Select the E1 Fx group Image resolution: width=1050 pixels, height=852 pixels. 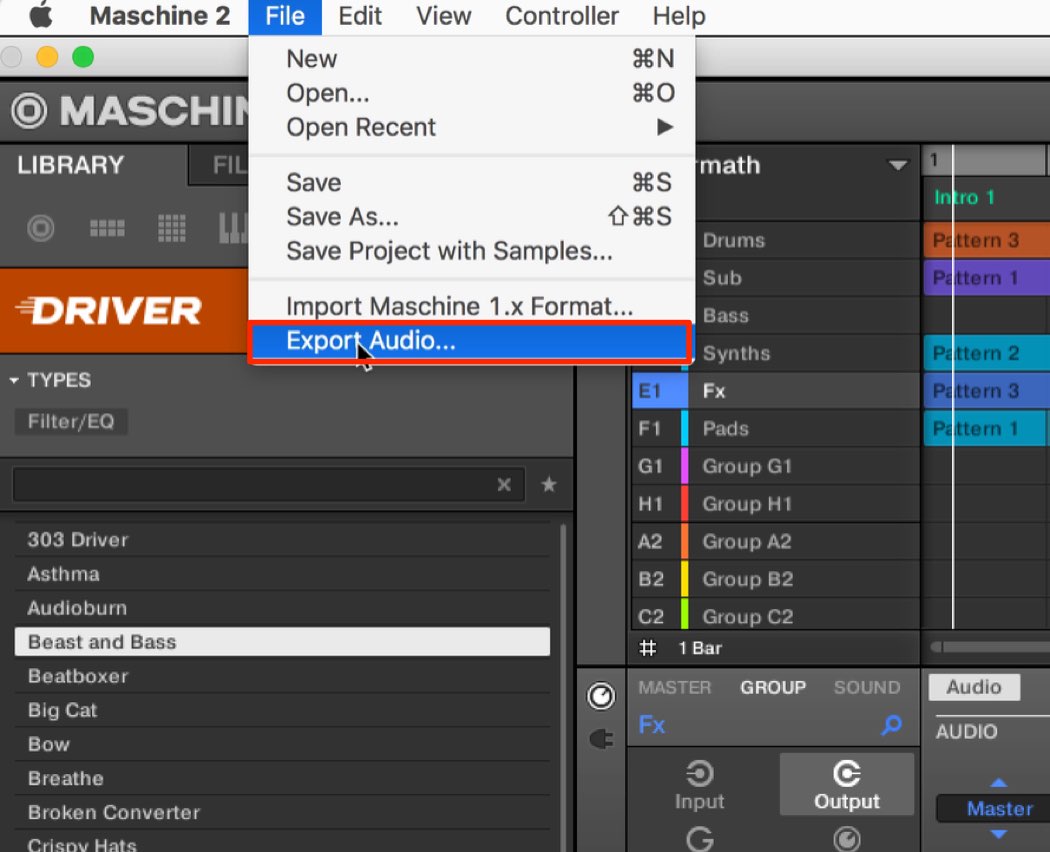pos(775,390)
